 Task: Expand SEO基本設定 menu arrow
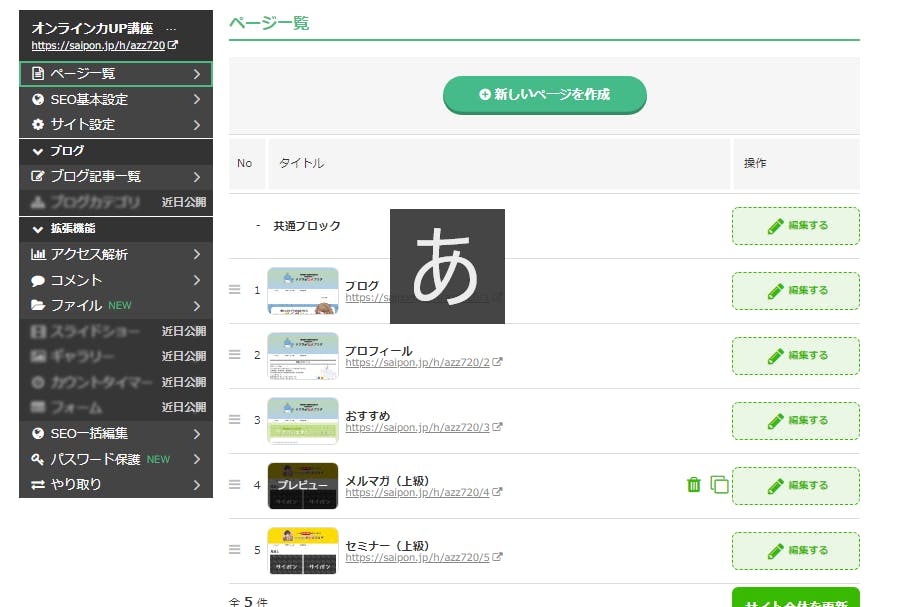[x=197, y=99]
